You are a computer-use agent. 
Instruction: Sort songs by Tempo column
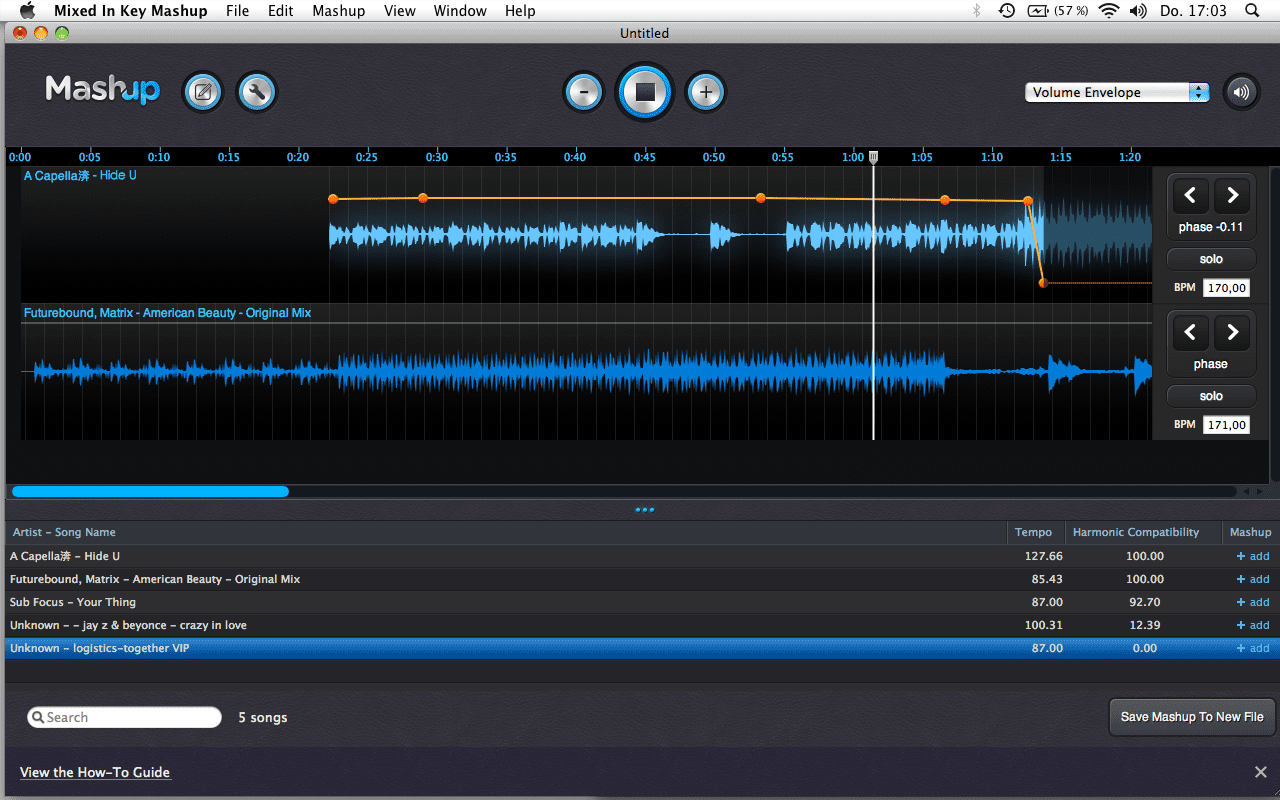pyautogui.click(x=1033, y=532)
